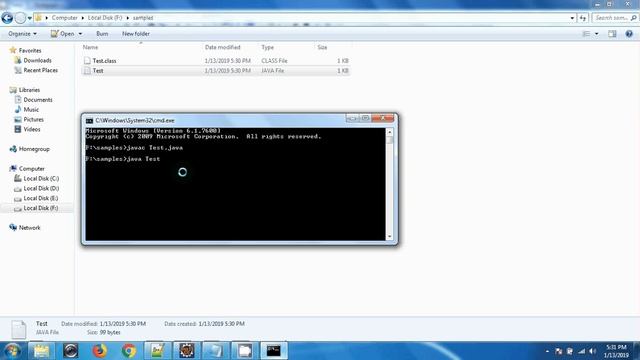Open Google Chrome from the taskbar
Image resolution: width=640 pixels, height=360 pixels.
click(129, 351)
